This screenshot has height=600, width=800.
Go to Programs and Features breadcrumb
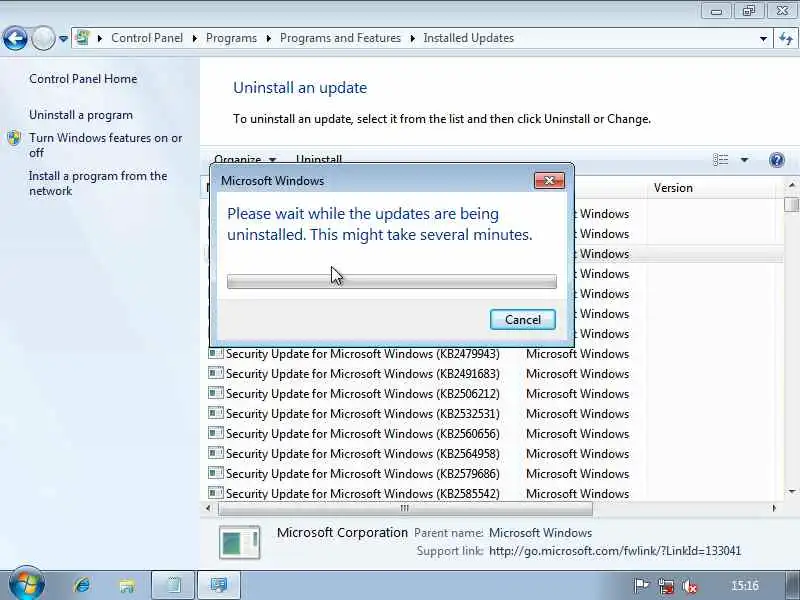[340, 38]
